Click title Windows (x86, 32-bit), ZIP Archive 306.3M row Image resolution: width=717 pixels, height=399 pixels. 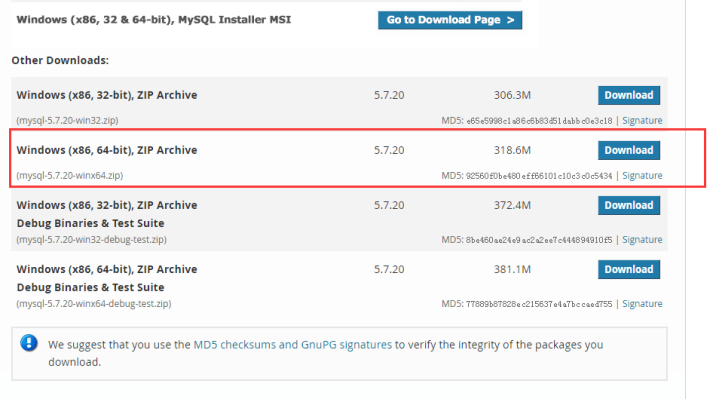107,95
